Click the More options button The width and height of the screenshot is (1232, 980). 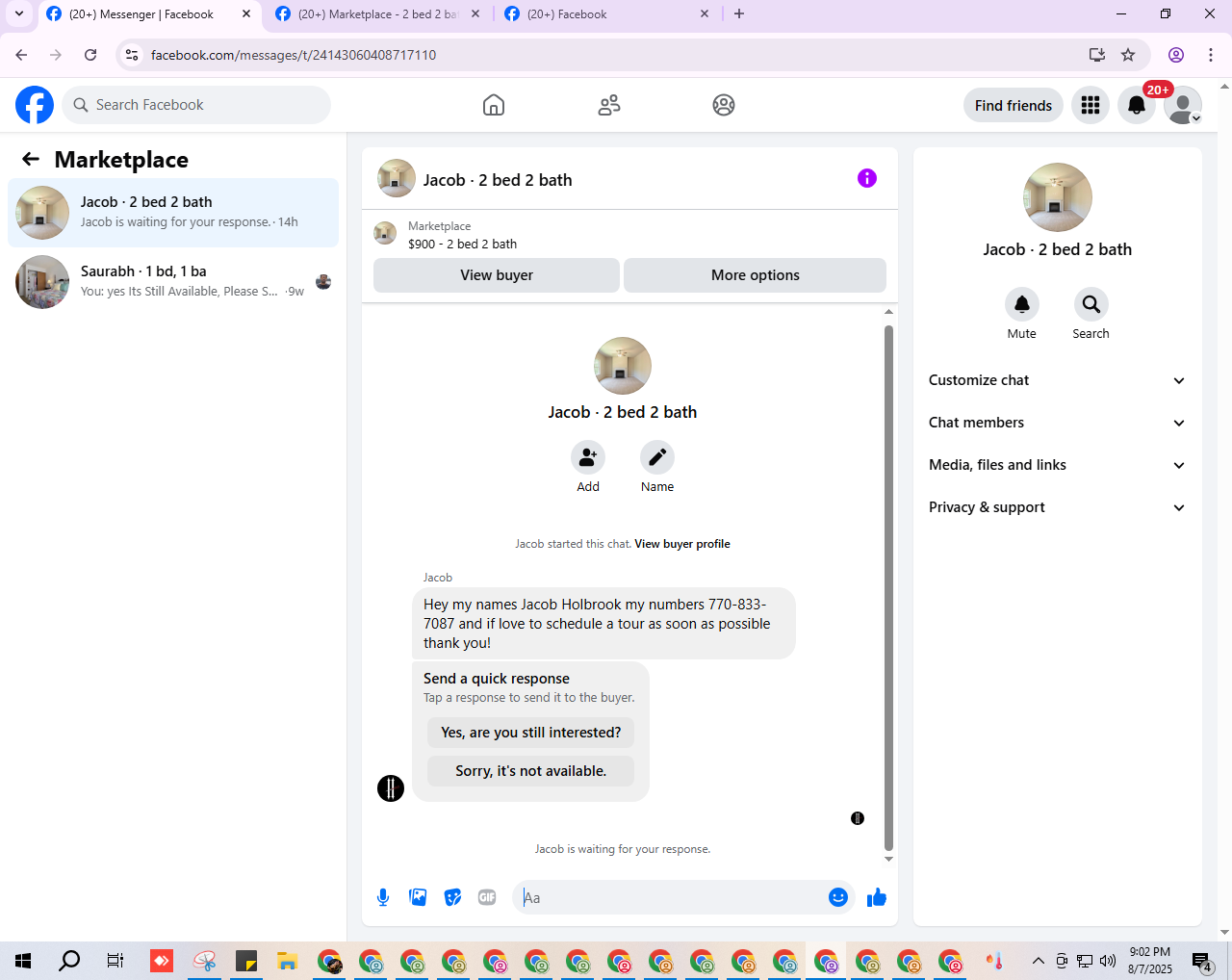[756, 275]
